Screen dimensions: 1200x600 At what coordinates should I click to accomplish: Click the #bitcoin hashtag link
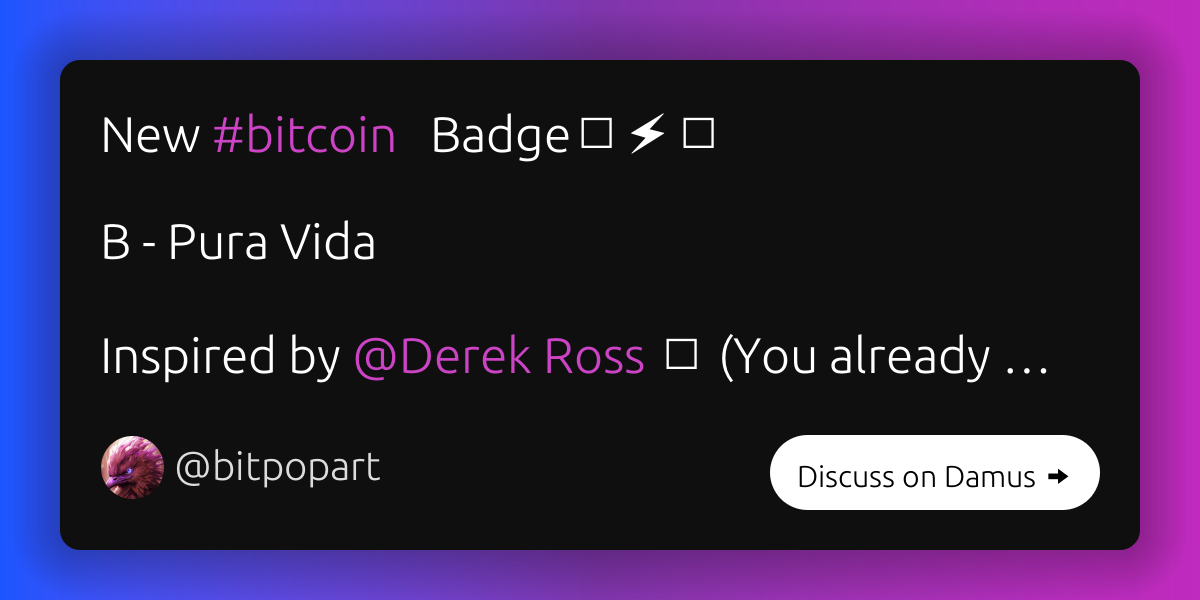pos(304,136)
